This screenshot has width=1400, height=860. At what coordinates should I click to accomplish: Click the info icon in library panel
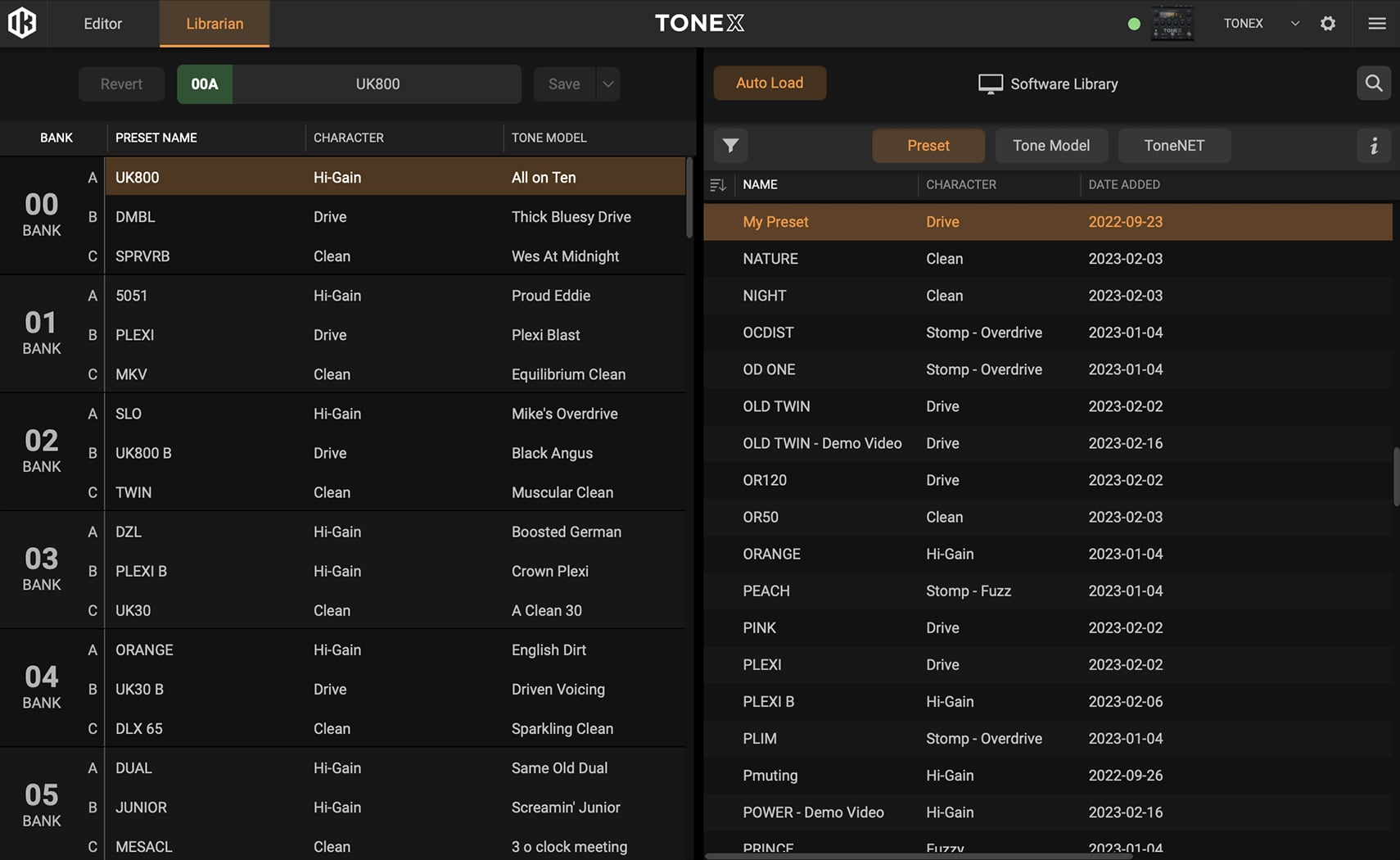click(x=1373, y=146)
